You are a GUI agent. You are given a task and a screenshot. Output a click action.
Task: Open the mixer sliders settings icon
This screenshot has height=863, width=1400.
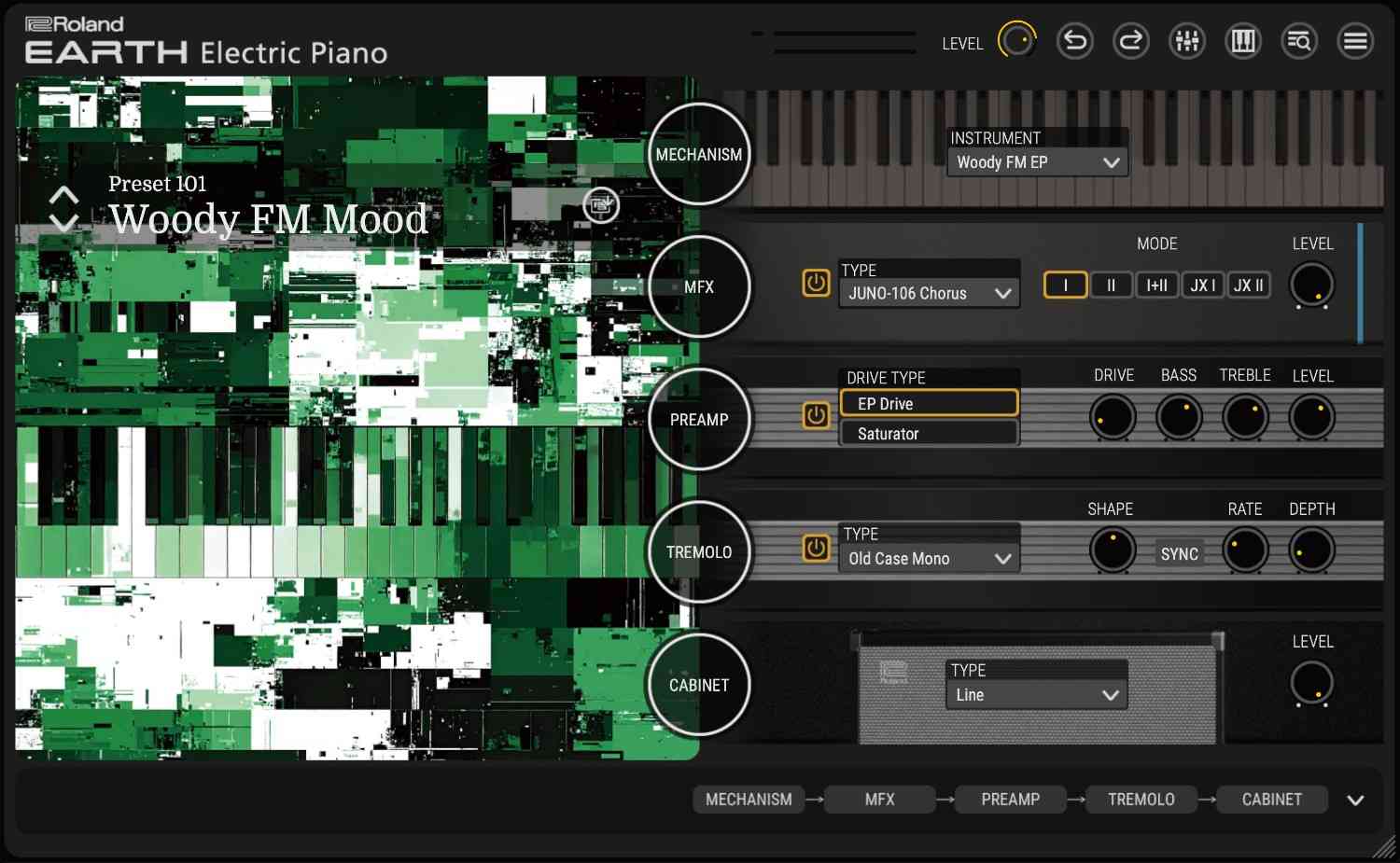tap(1186, 41)
